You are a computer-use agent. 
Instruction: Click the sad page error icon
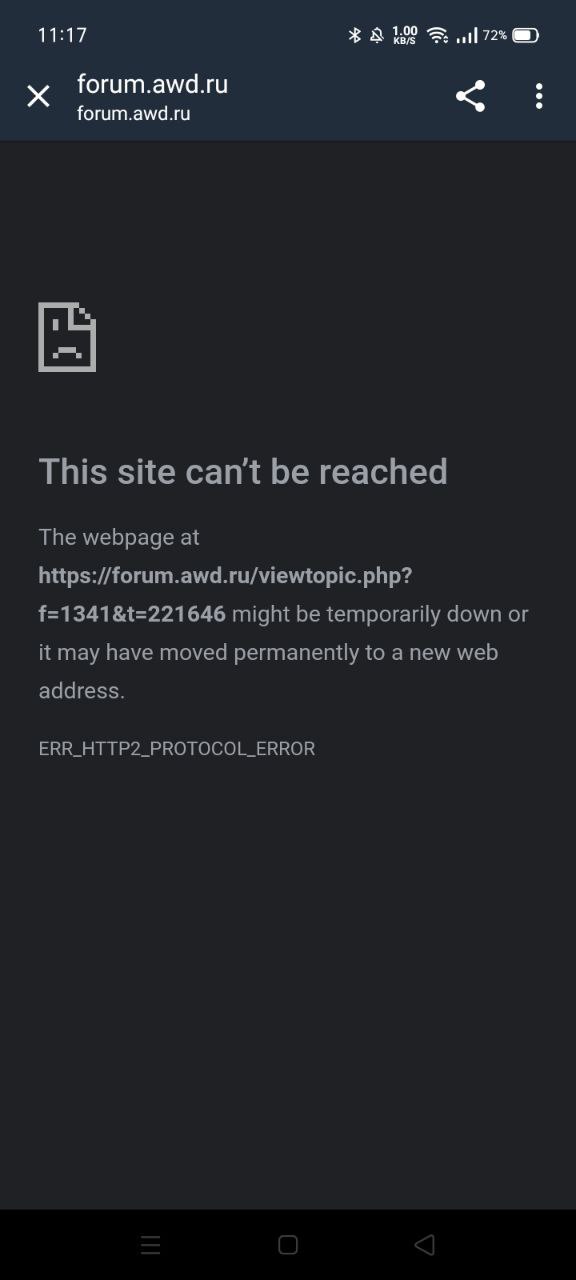point(67,337)
